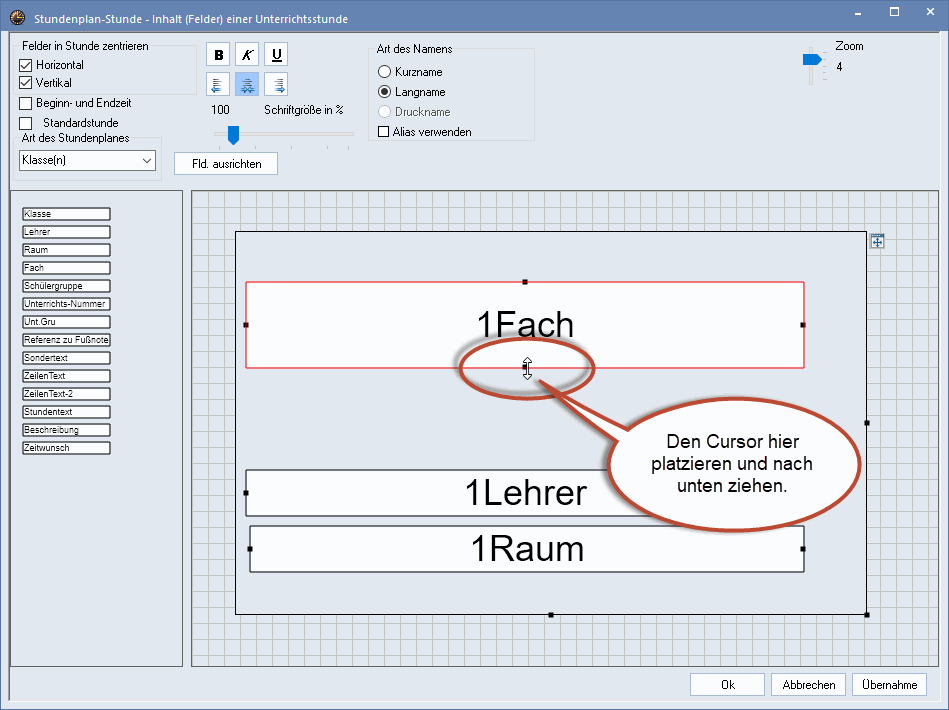Uncheck the Horizontal centering checkbox
Image resolution: width=949 pixels, height=710 pixels.
(x=25, y=65)
